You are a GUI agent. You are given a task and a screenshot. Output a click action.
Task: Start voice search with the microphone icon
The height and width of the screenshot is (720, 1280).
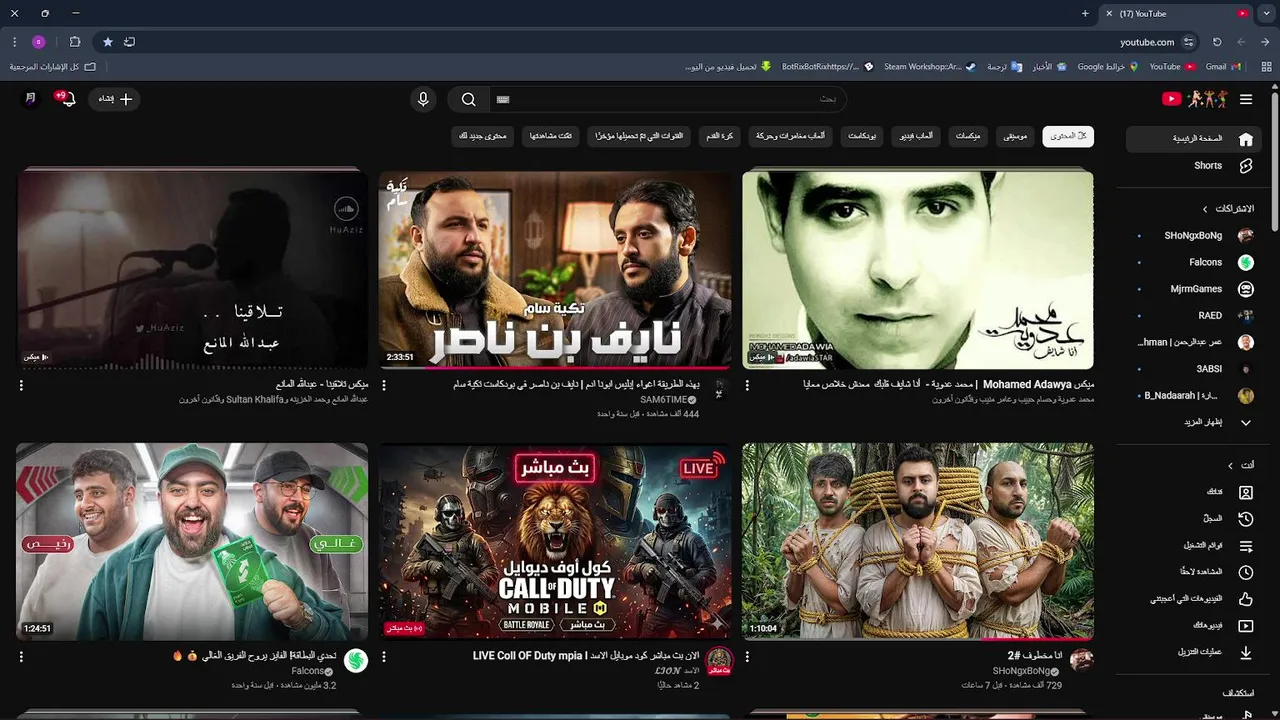coord(423,99)
